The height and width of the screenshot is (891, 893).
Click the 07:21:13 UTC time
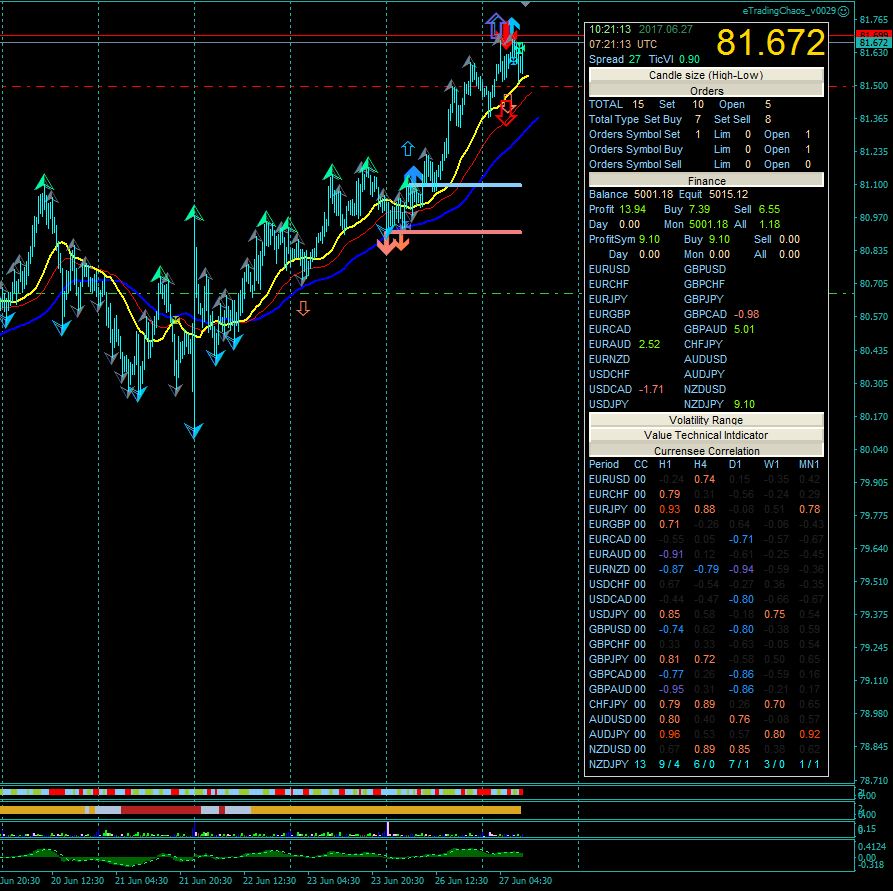[x=623, y=44]
